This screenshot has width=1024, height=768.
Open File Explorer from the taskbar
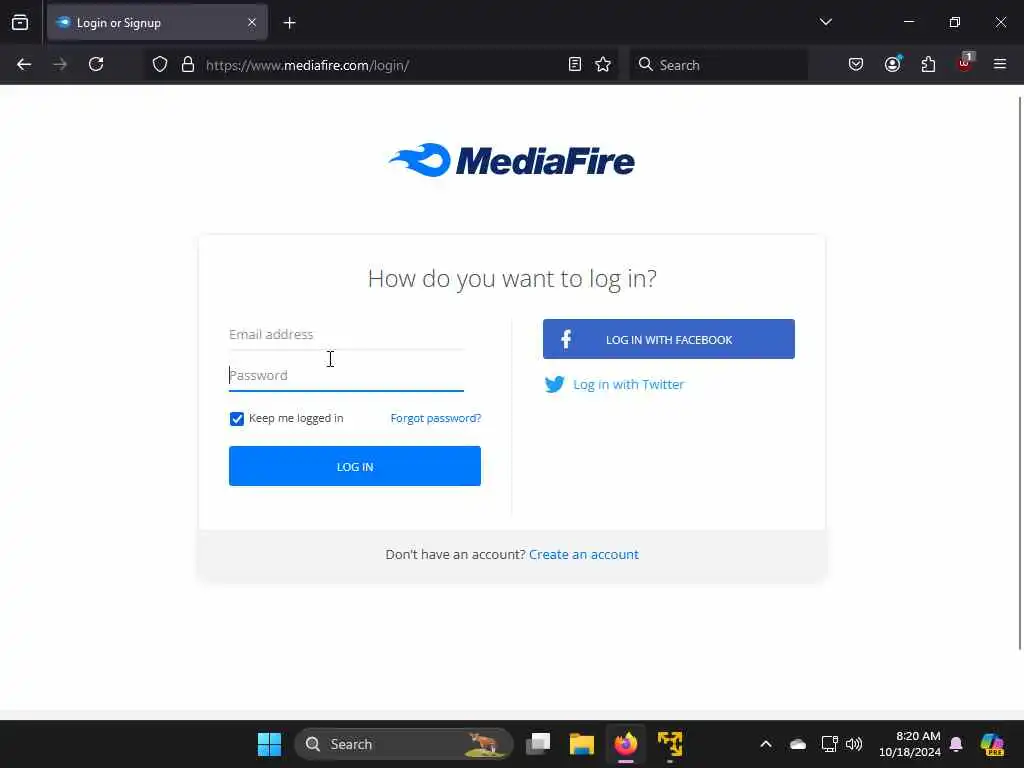581,744
